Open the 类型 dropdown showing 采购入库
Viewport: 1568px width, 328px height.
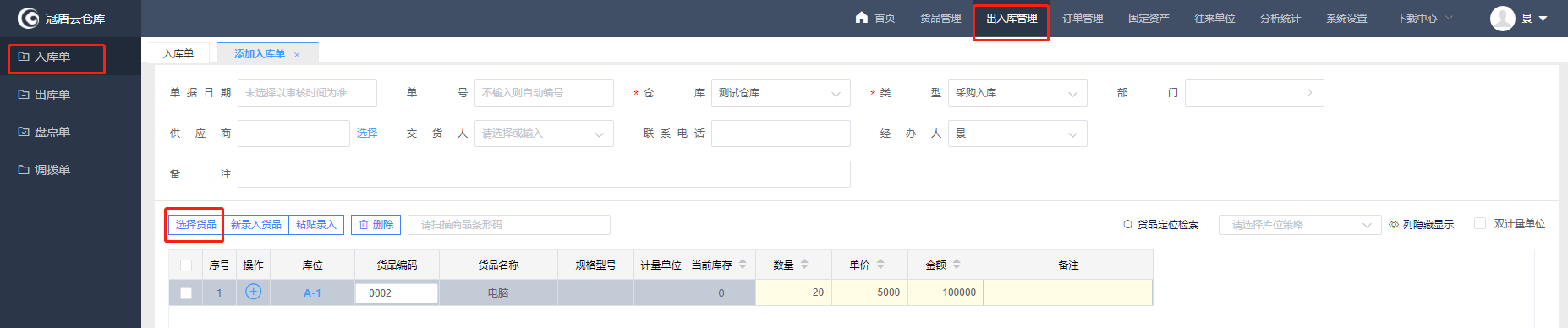(1017, 93)
